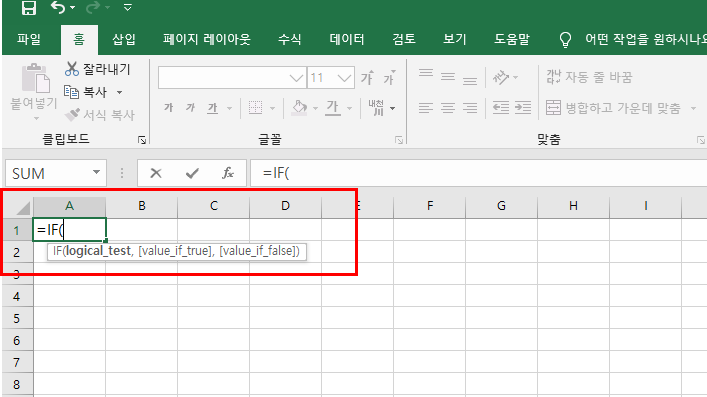
Task: Click value_if_true in the IF tooltip
Action: click(x=175, y=251)
